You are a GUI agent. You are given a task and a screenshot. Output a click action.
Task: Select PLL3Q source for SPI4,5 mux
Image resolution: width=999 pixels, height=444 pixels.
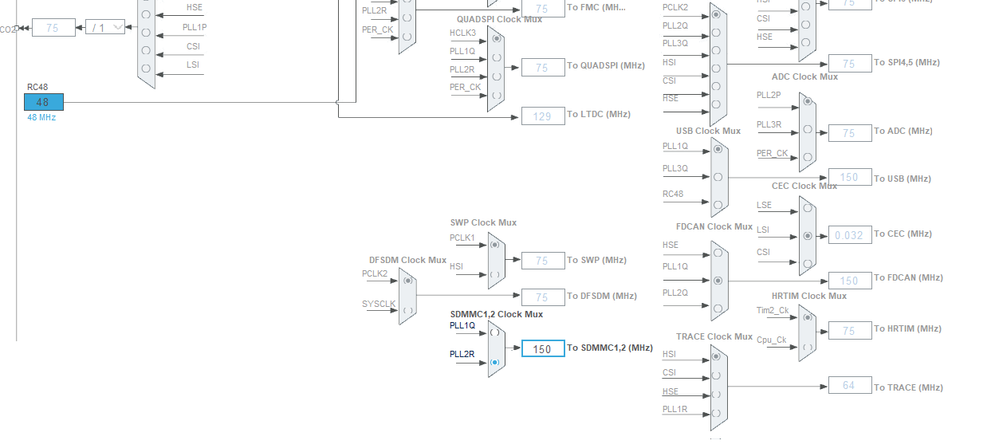click(x=718, y=50)
